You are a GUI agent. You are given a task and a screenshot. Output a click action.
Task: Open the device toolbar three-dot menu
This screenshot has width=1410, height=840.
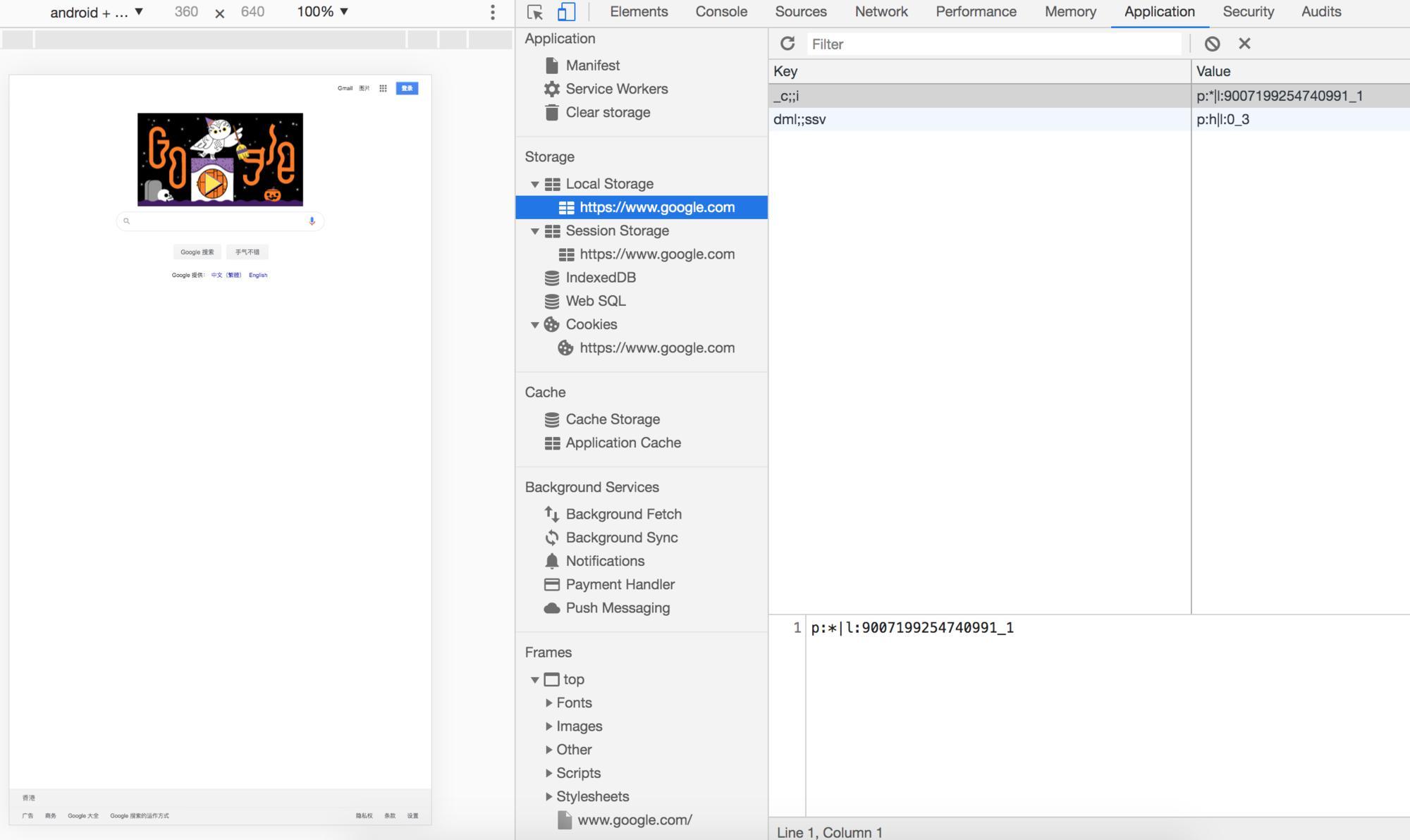(492, 12)
